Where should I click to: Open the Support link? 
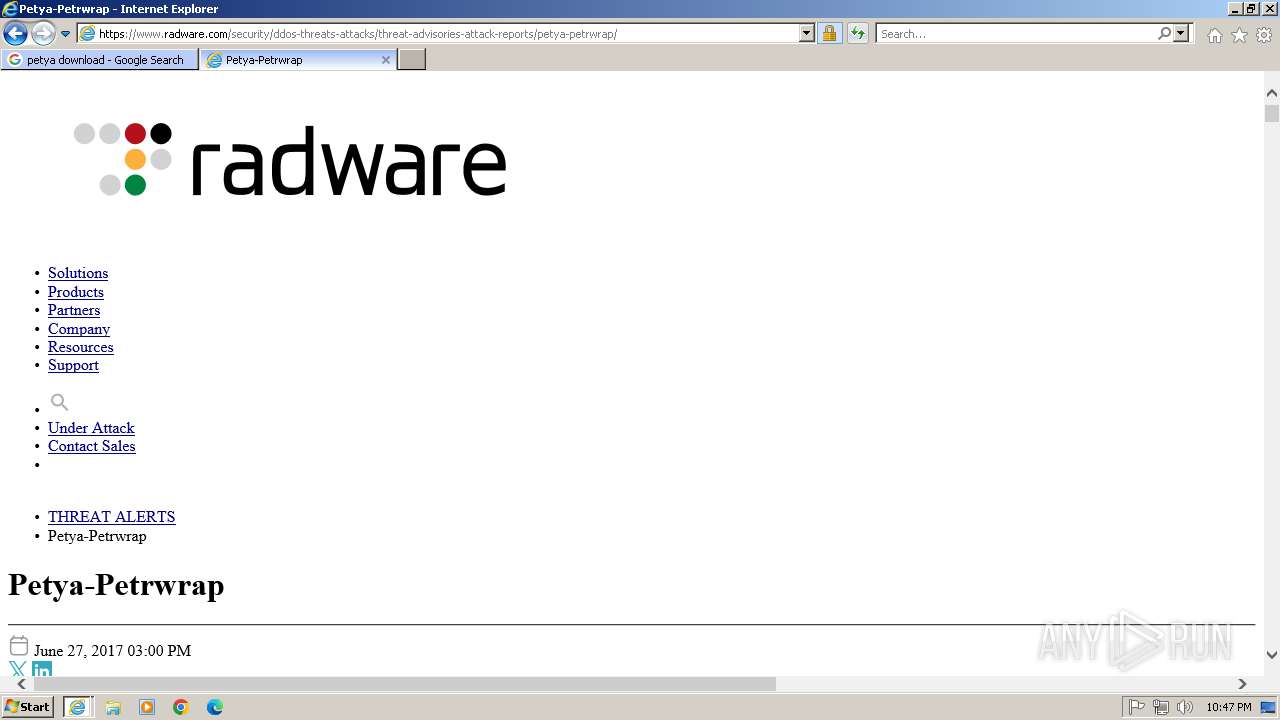coord(73,365)
